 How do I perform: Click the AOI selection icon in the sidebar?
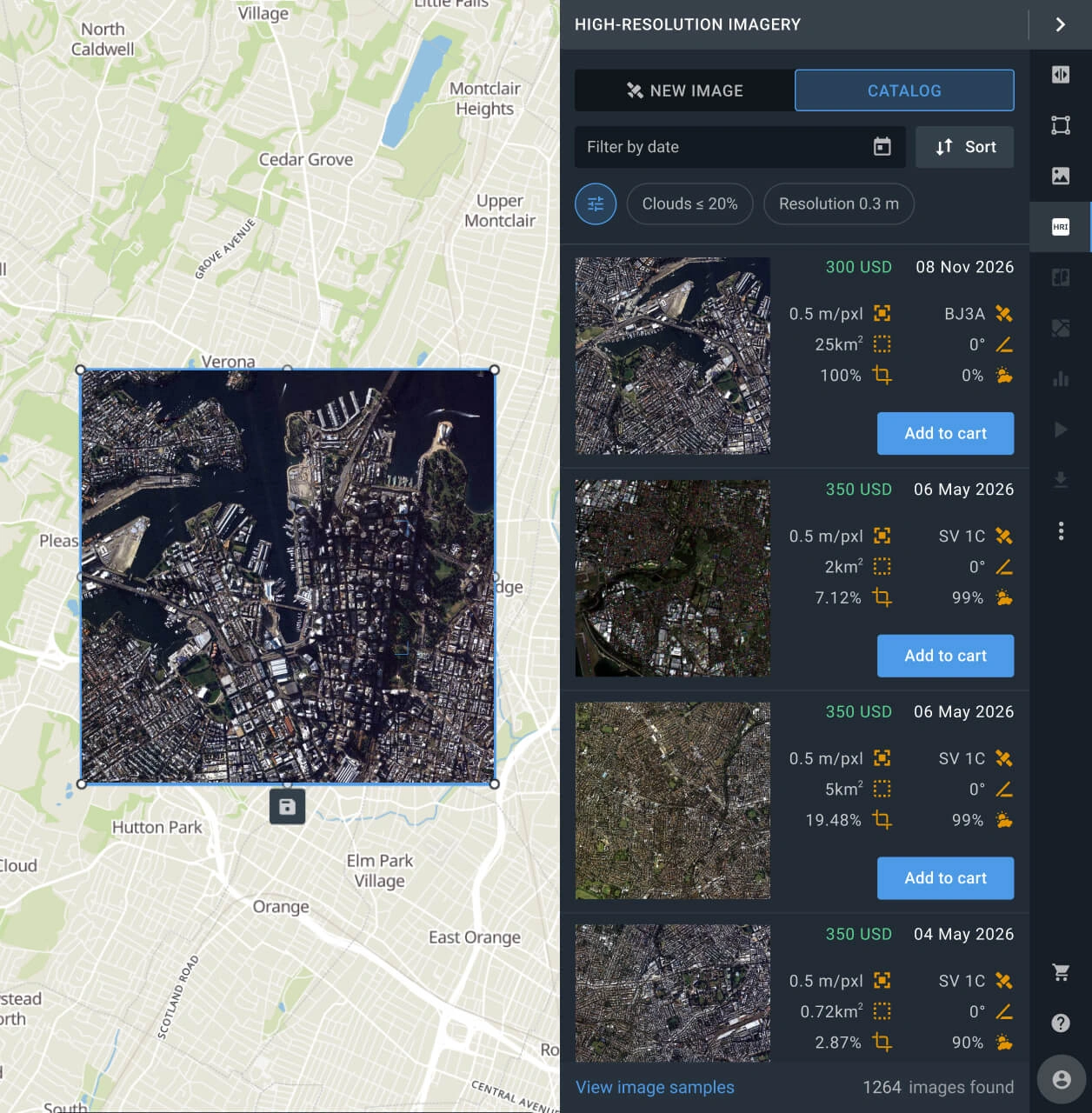[x=1061, y=125]
